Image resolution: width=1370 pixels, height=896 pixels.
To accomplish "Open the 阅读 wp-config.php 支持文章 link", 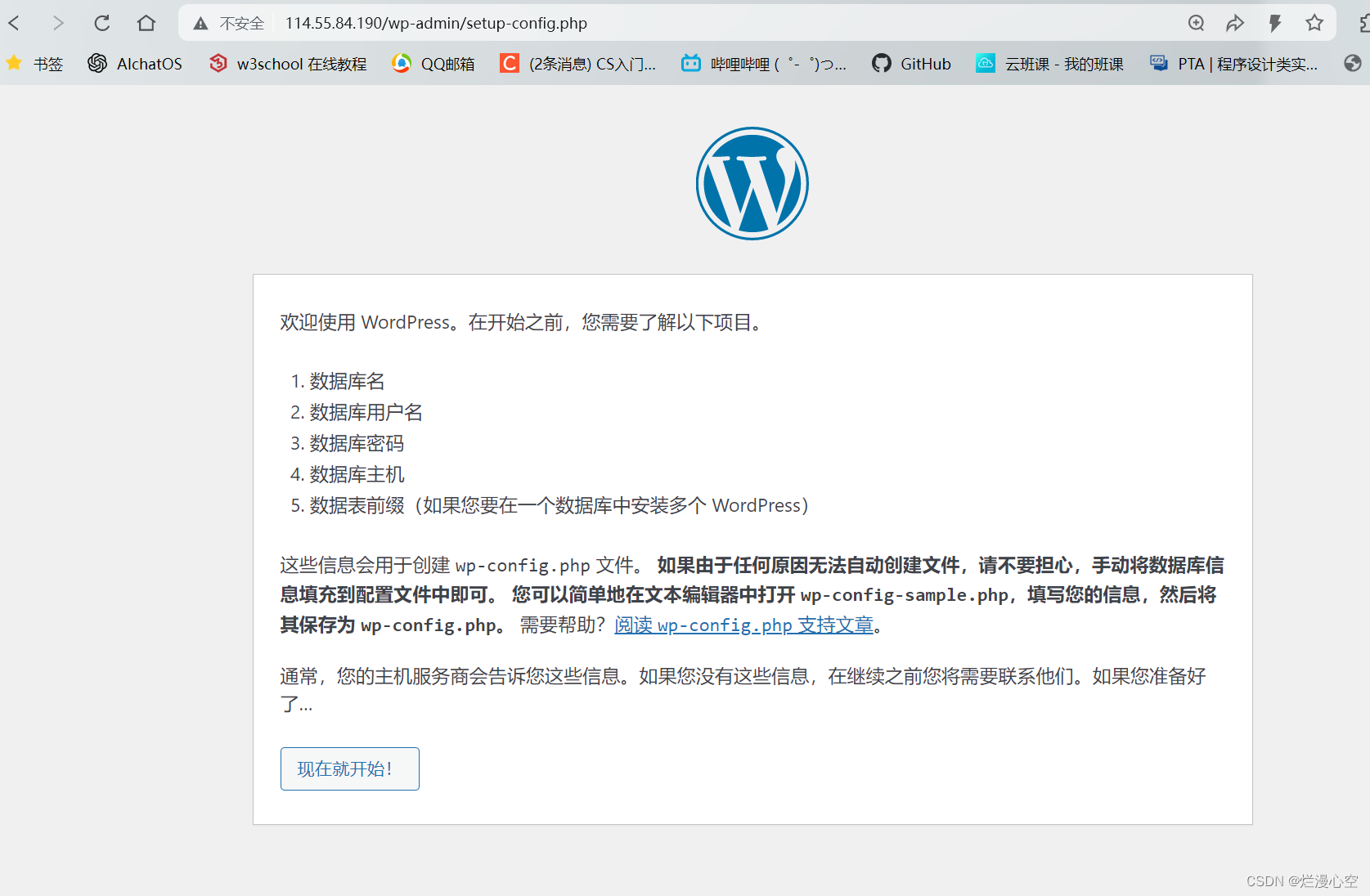I will (743, 625).
